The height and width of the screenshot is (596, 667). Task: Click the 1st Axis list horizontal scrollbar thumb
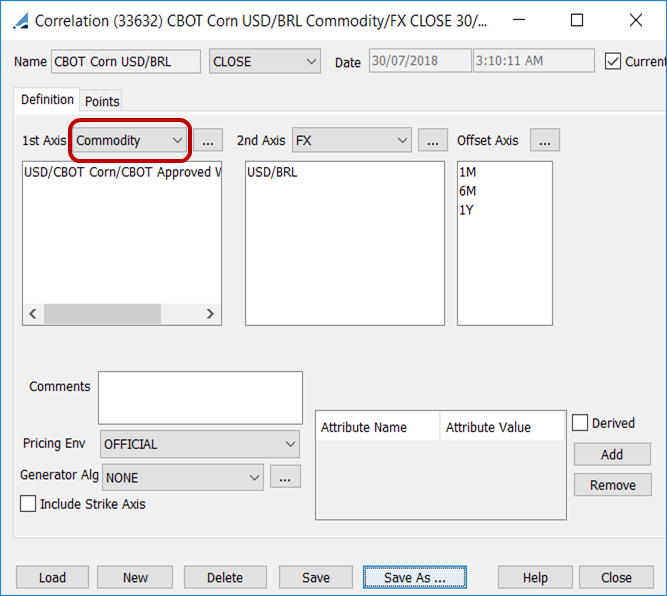[x=103, y=314]
